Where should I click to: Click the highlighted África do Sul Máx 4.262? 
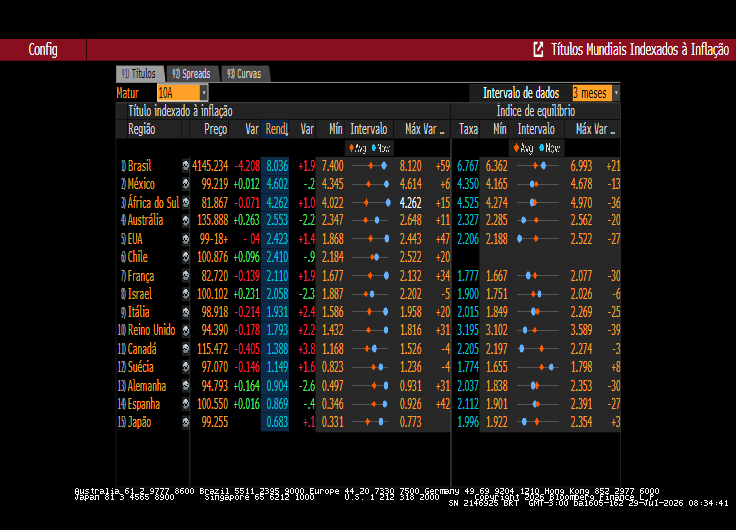pos(410,202)
